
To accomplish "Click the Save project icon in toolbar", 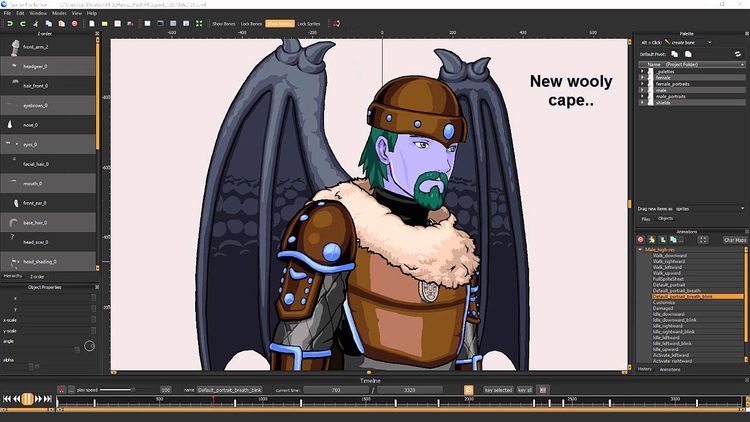I will pos(117,23).
